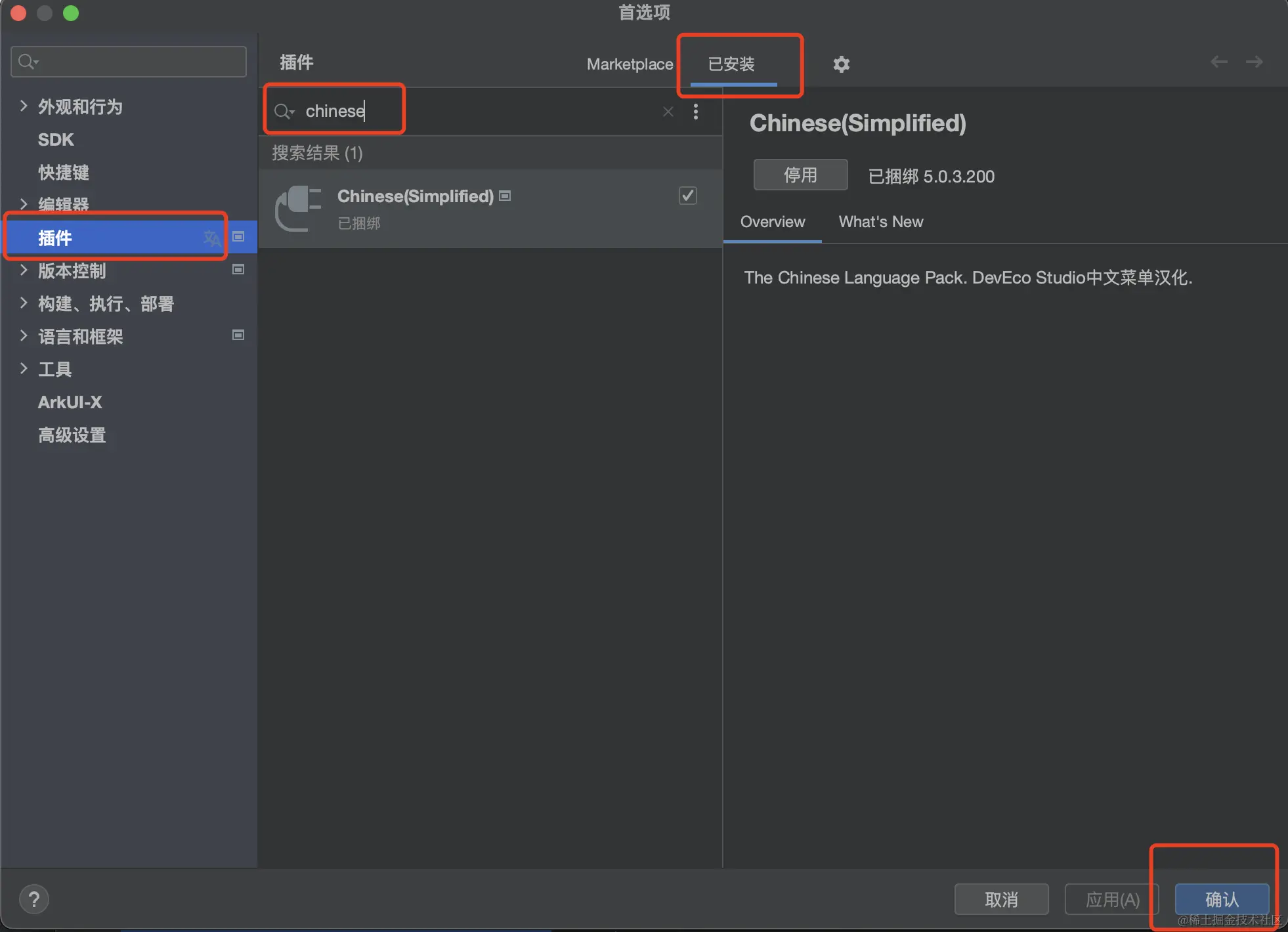Click the back navigation arrow
The width and height of the screenshot is (1288, 932).
tap(1219, 62)
